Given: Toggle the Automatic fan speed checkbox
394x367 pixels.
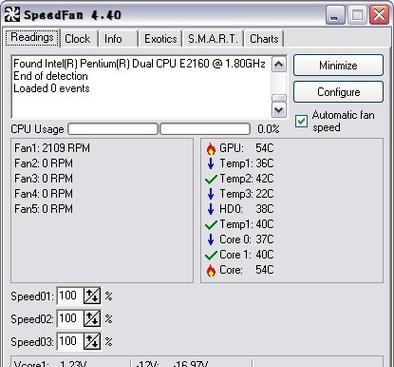Looking at the screenshot, I should click(301, 121).
